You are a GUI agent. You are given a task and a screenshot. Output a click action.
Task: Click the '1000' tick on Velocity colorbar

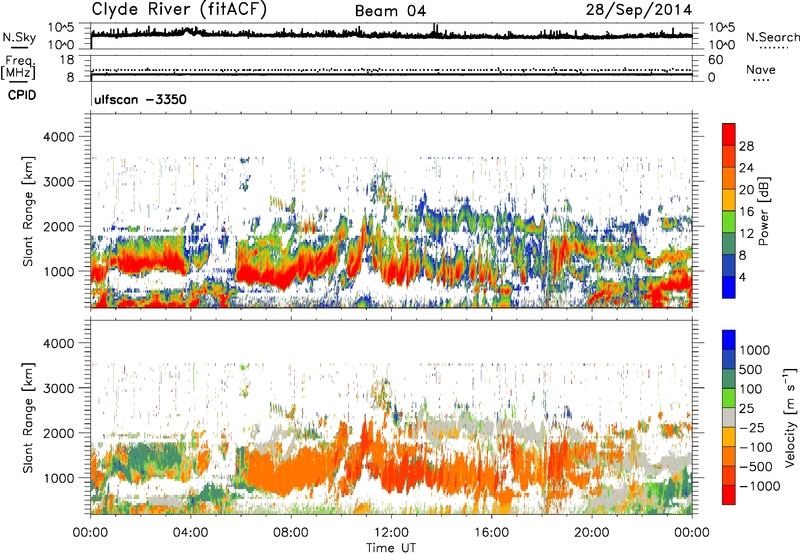[755, 350]
